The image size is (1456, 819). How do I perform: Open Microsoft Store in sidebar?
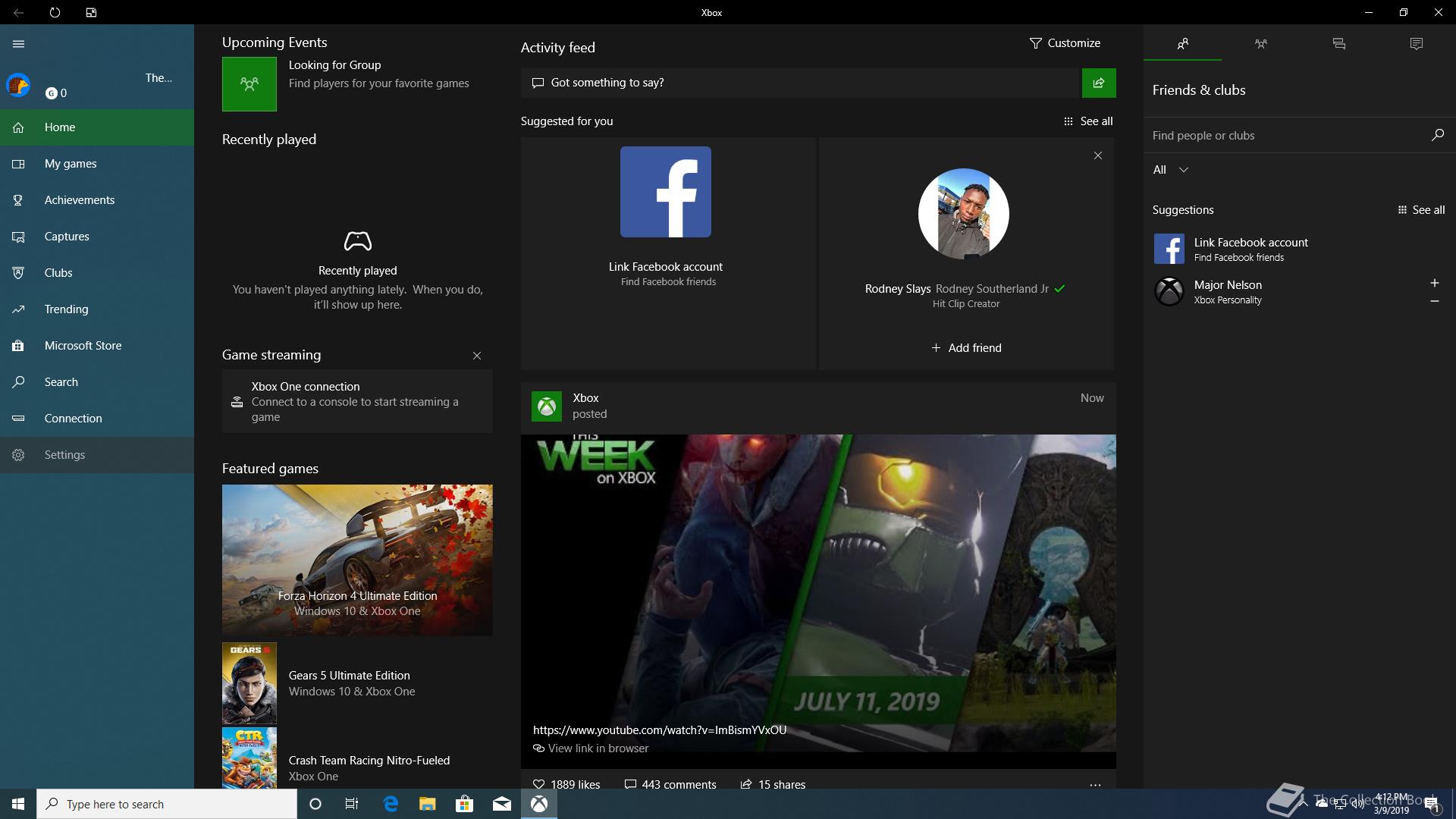tap(97, 346)
